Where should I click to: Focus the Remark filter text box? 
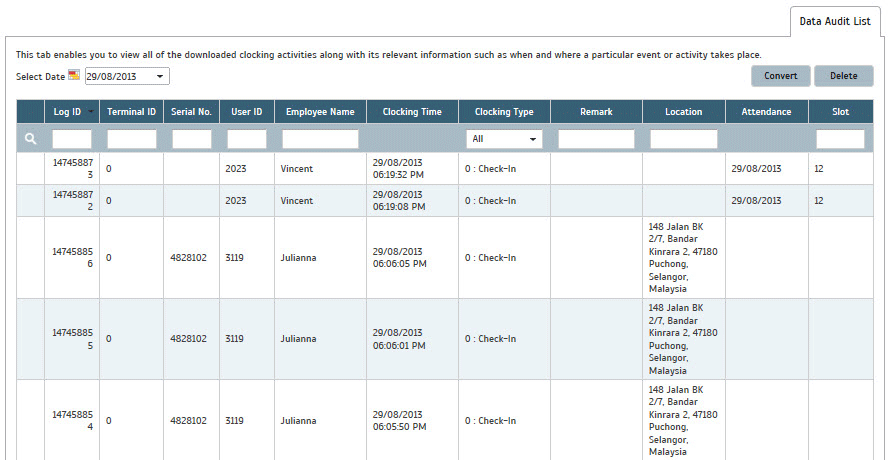596,139
